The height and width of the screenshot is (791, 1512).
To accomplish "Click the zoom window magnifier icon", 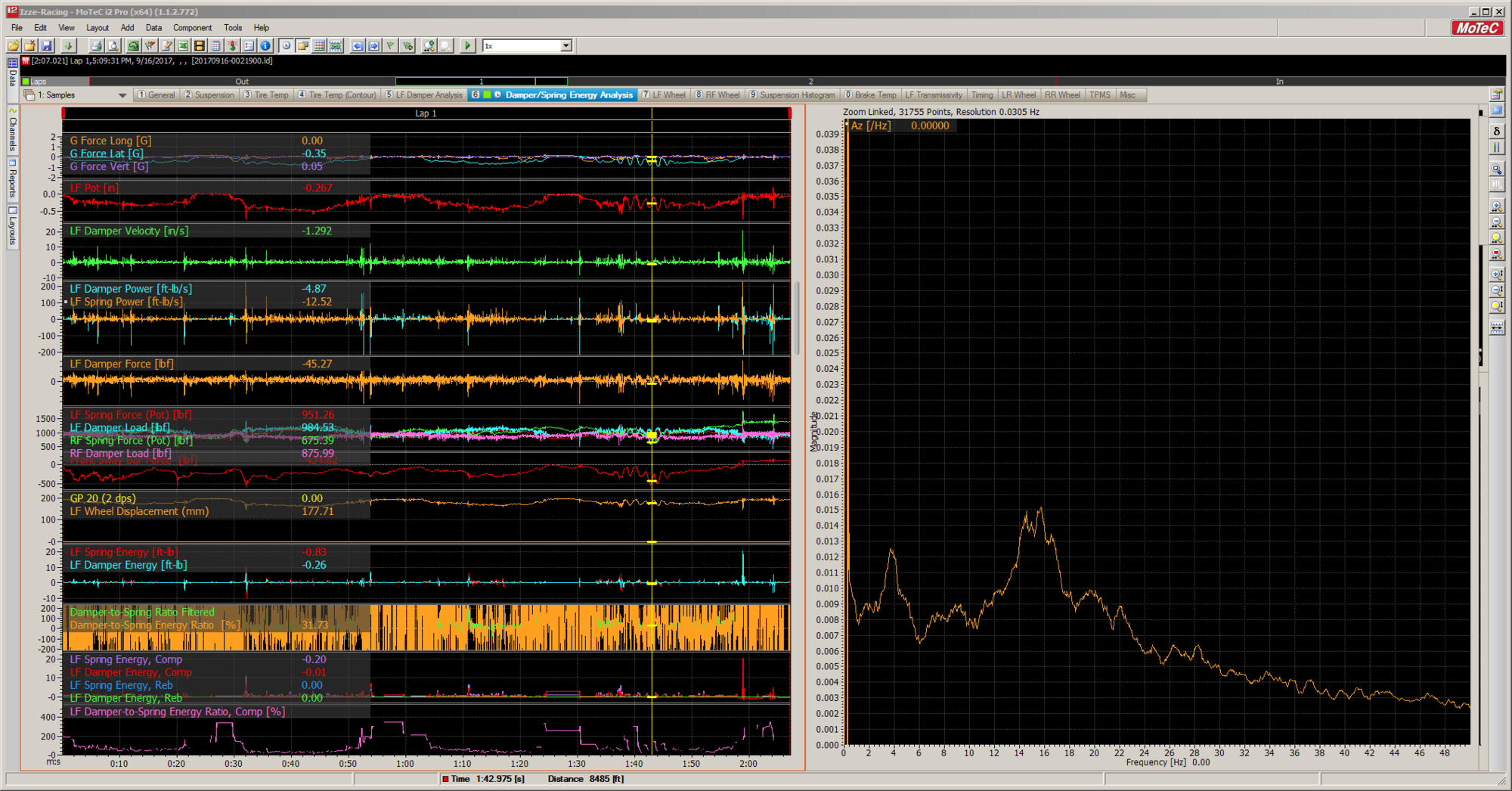I will [1496, 169].
